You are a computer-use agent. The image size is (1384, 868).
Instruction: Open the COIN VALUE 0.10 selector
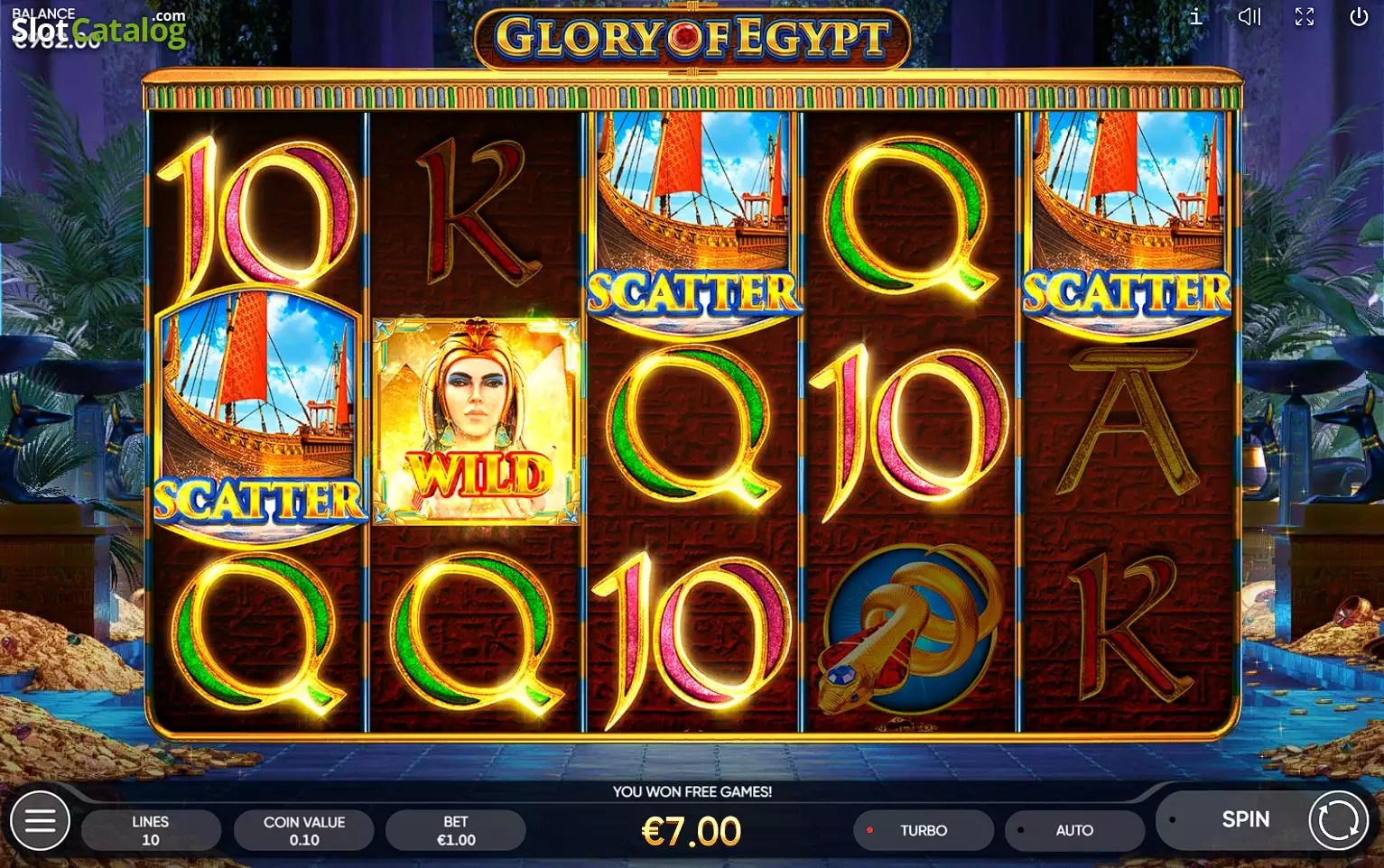[304, 830]
